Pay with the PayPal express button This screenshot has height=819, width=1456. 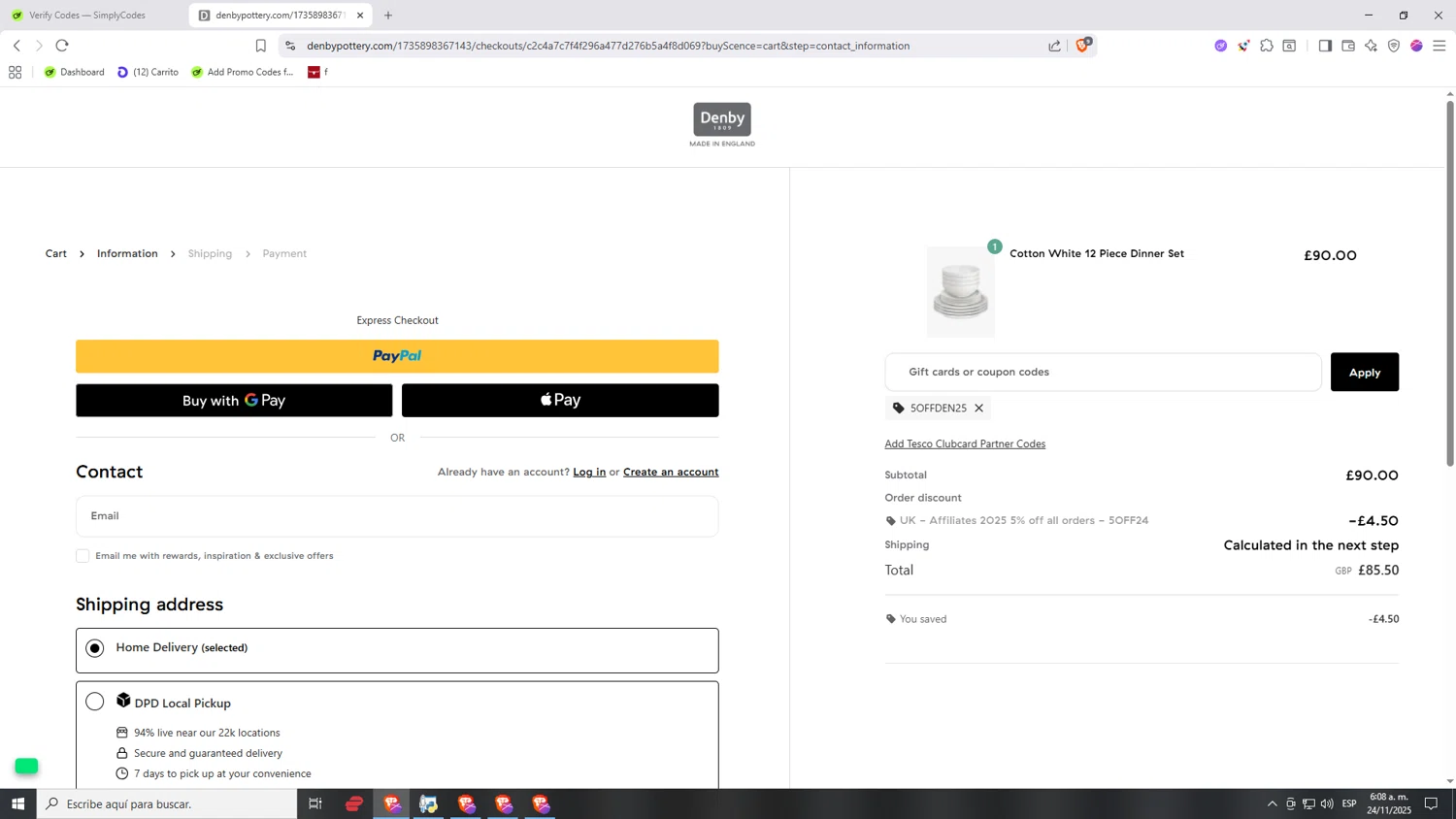click(397, 356)
